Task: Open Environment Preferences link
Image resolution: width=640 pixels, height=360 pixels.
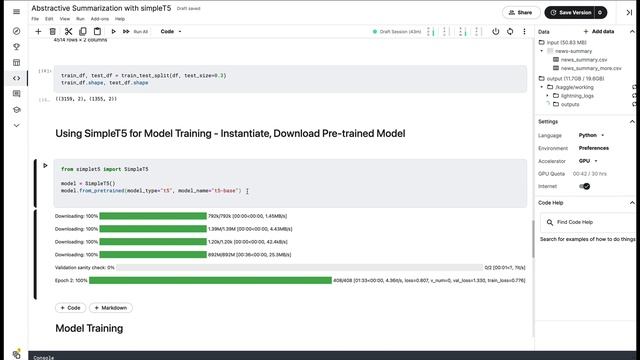Action: point(593,148)
